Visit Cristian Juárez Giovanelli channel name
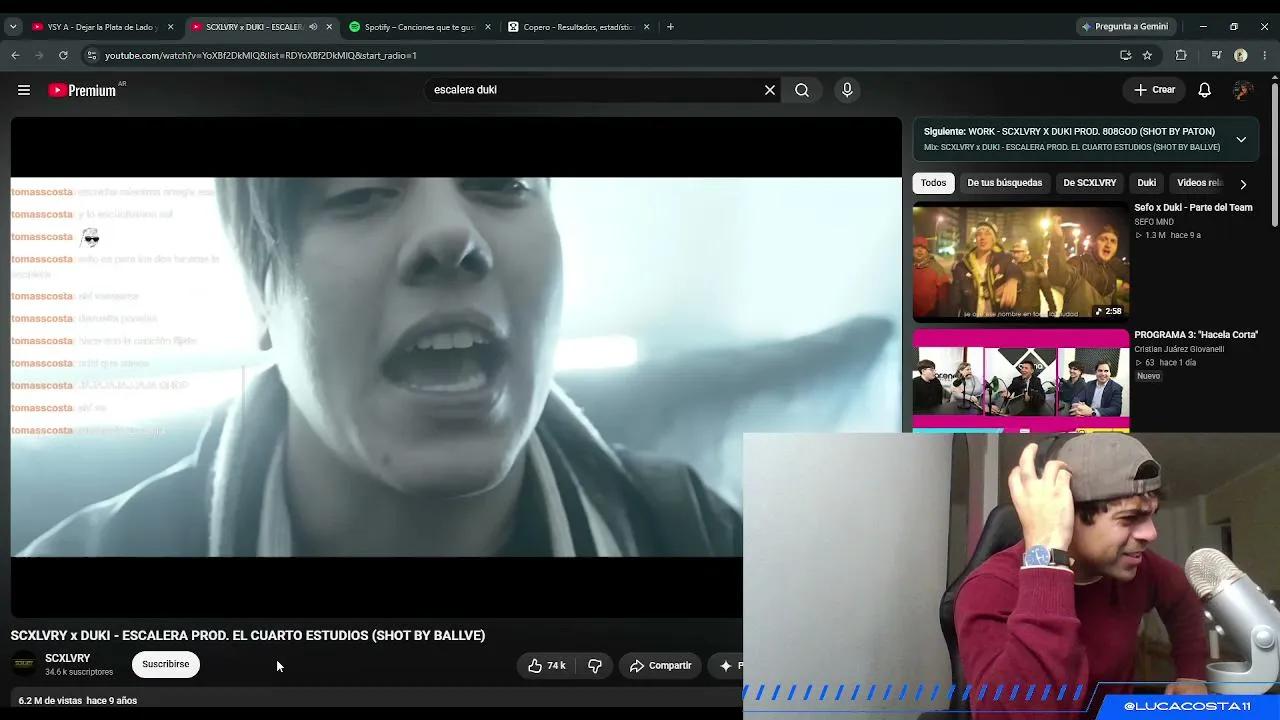1280x720 pixels. tap(1179, 349)
